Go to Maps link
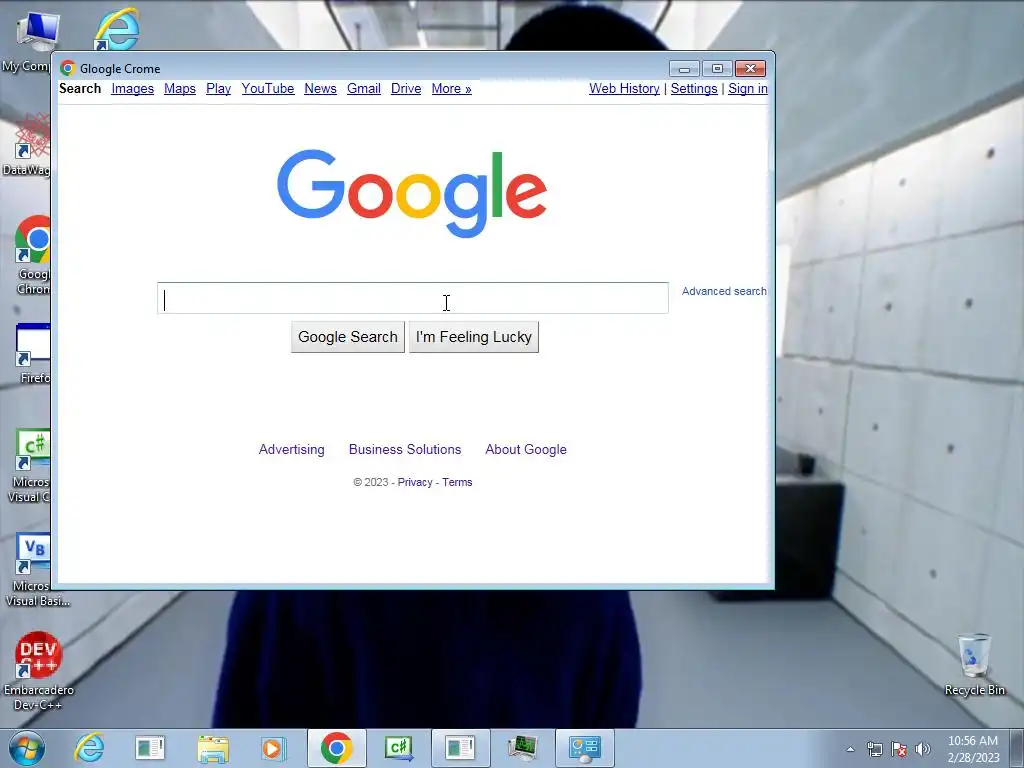The width and height of the screenshot is (1024, 768). [x=180, y=89]
